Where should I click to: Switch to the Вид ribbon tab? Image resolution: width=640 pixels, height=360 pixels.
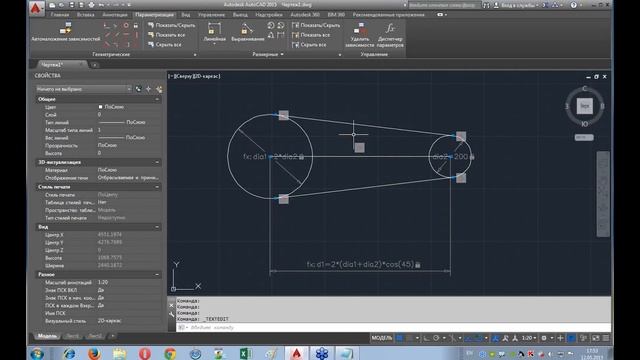coord(186,15)
